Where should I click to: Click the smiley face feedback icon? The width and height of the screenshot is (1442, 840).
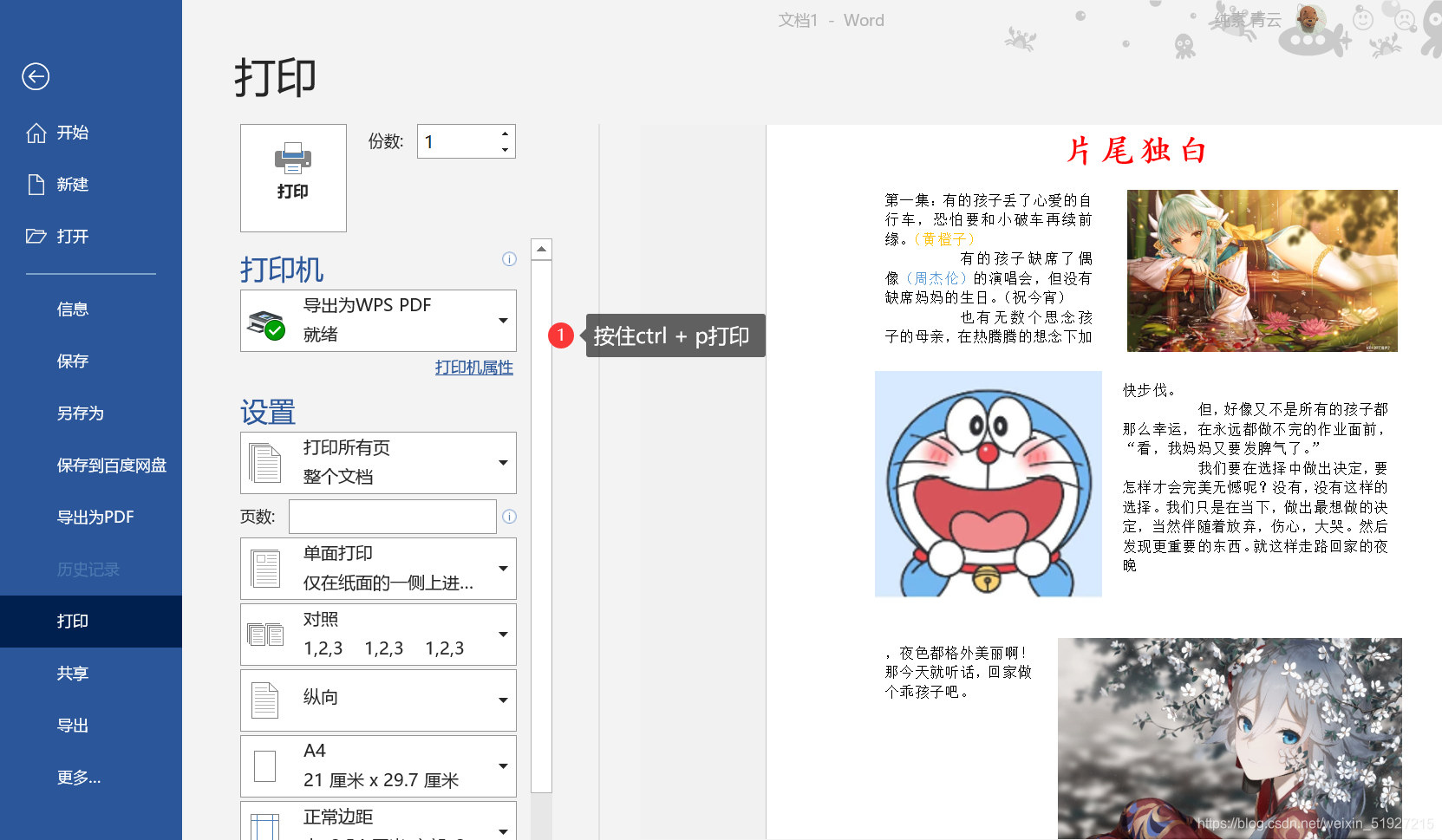pyautogui.click(x=1363, y=18)
